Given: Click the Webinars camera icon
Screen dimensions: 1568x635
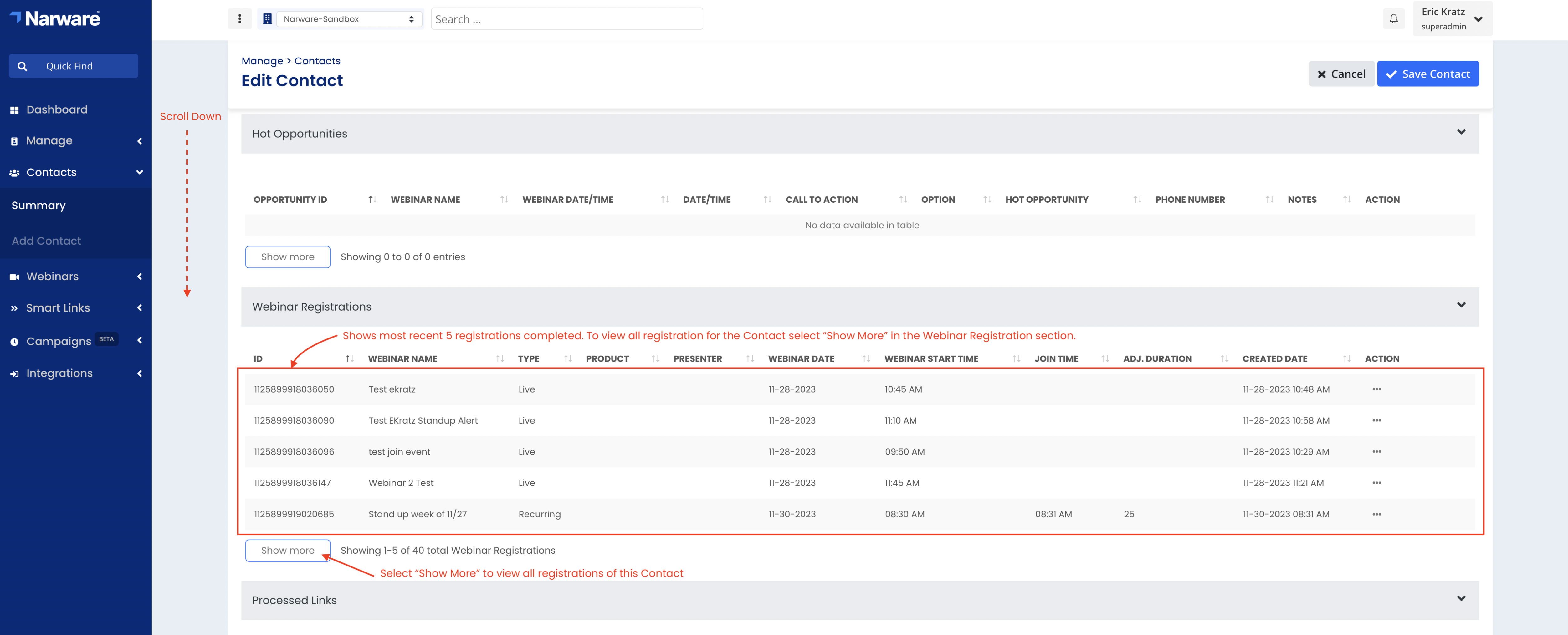Looking at the screenshot, I should (15, 277).
